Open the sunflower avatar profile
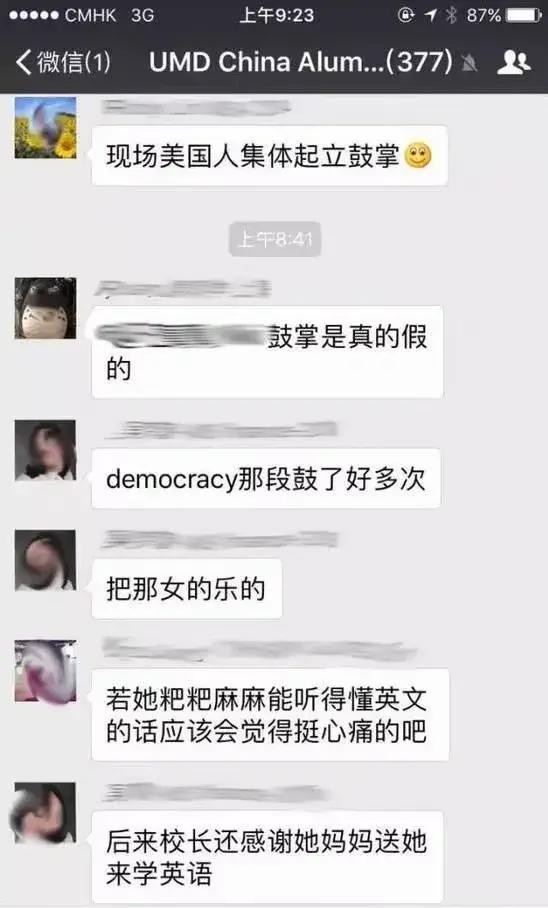Image resolution: width=548 pixels, height=908 pixels. pos(45,128)
